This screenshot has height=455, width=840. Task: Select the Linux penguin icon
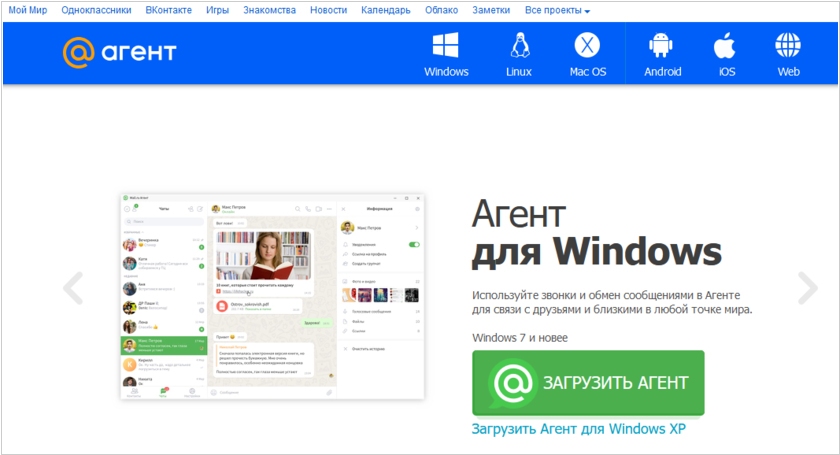point(520,45)
